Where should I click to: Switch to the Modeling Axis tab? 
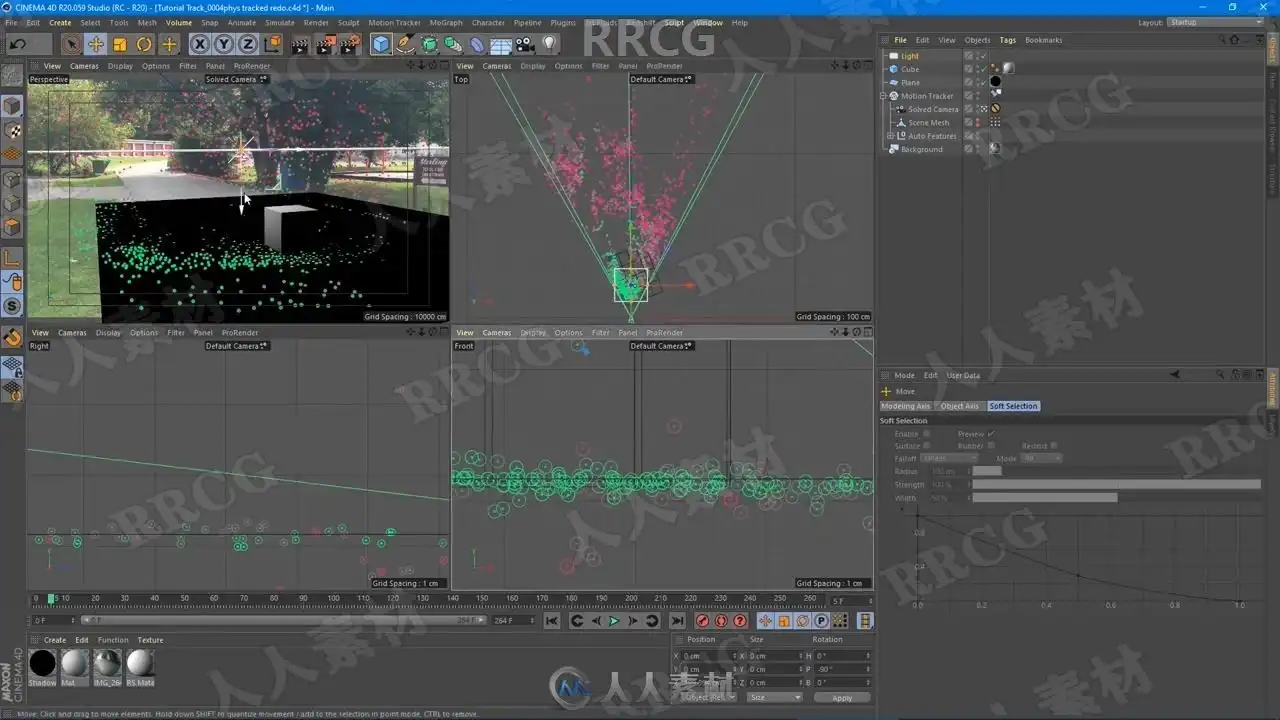[906, 406]
